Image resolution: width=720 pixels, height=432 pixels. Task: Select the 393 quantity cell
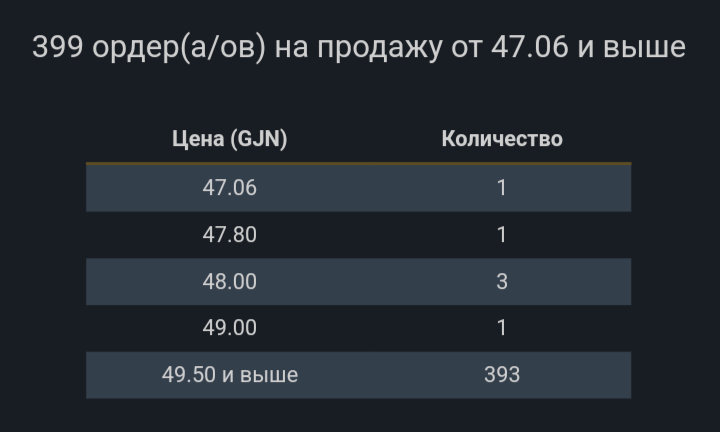[502, 375]
